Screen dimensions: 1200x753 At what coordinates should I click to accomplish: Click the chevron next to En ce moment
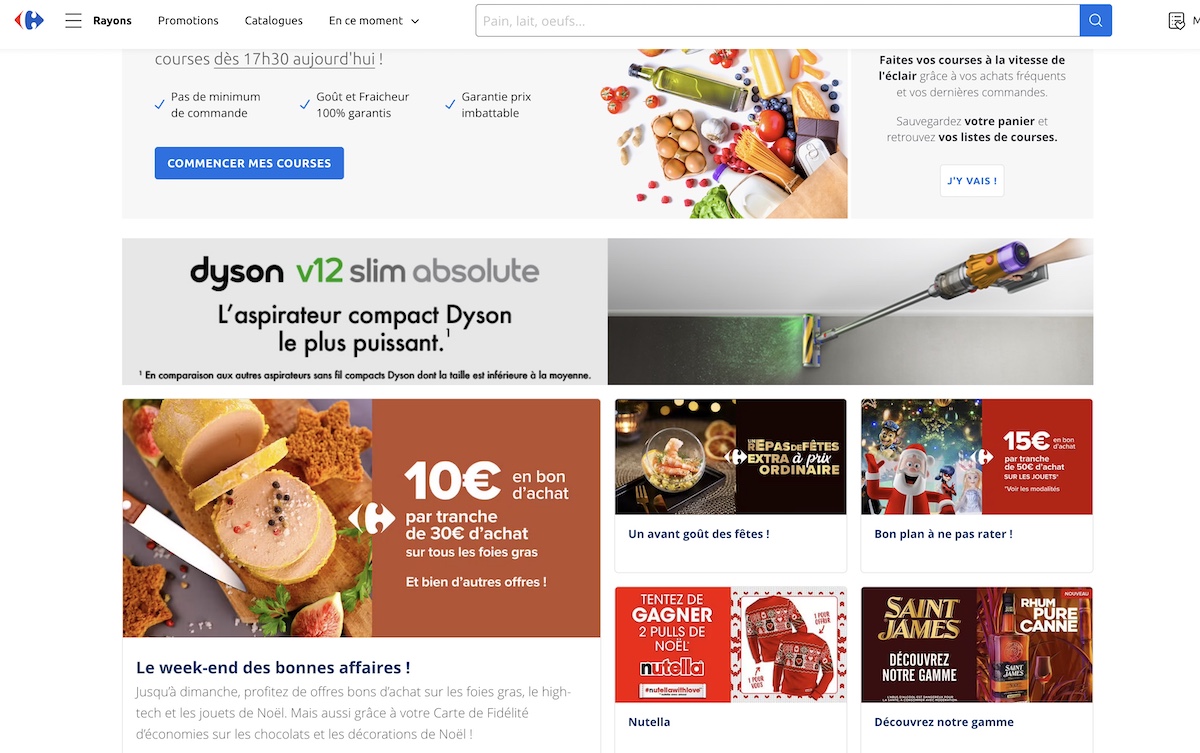coord(415,21)
